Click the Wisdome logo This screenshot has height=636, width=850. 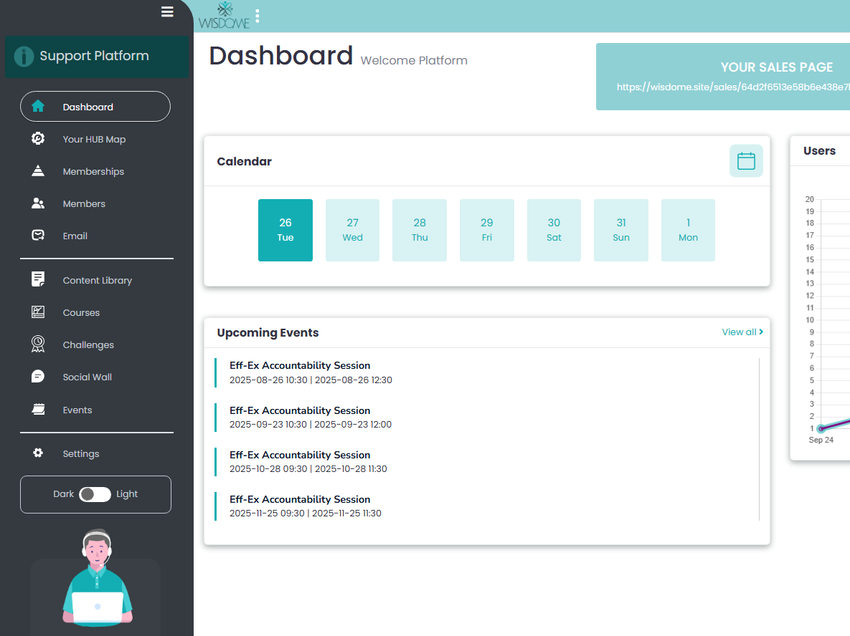(x=224, y=16)
